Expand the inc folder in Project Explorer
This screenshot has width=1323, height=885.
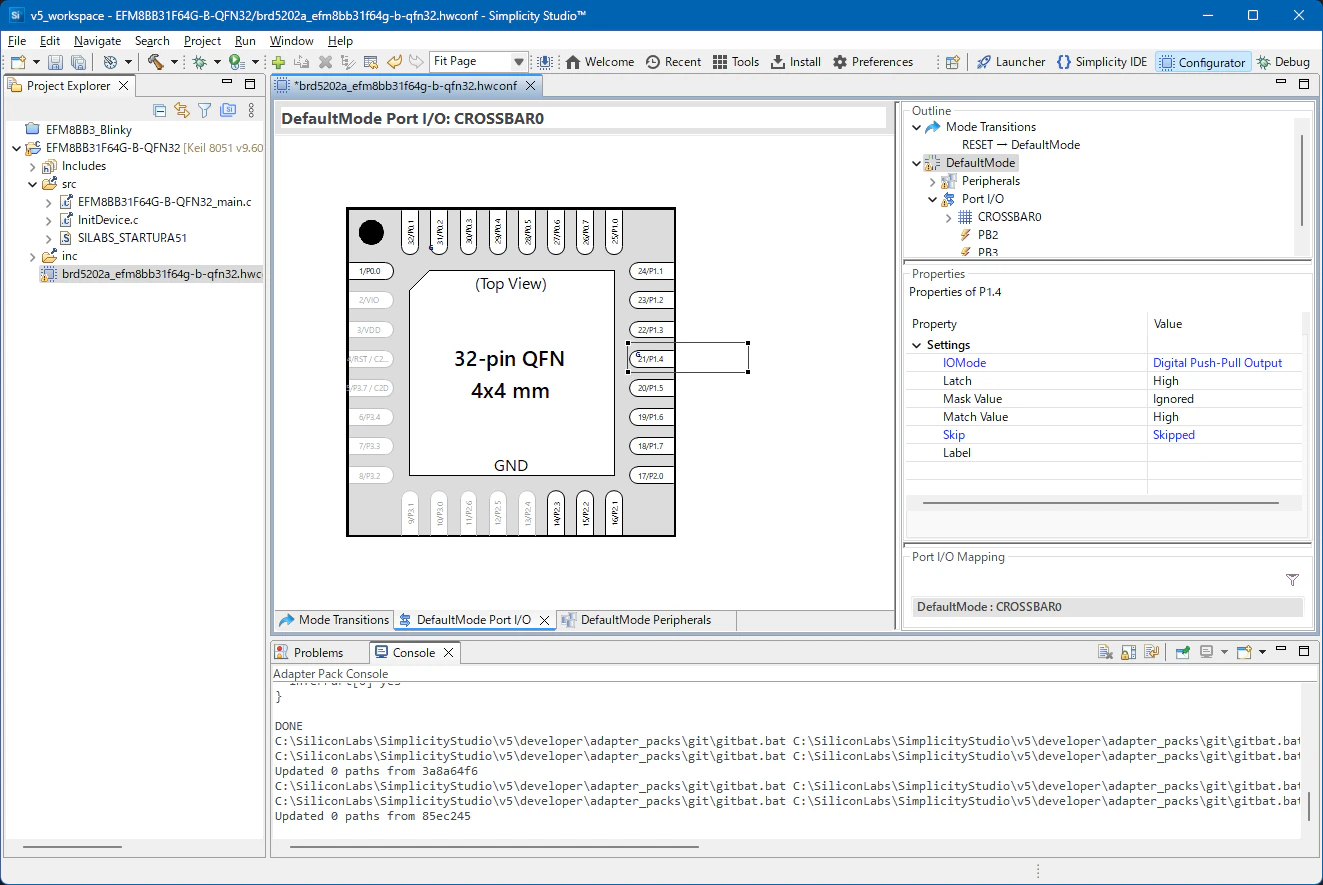[33, 256]
